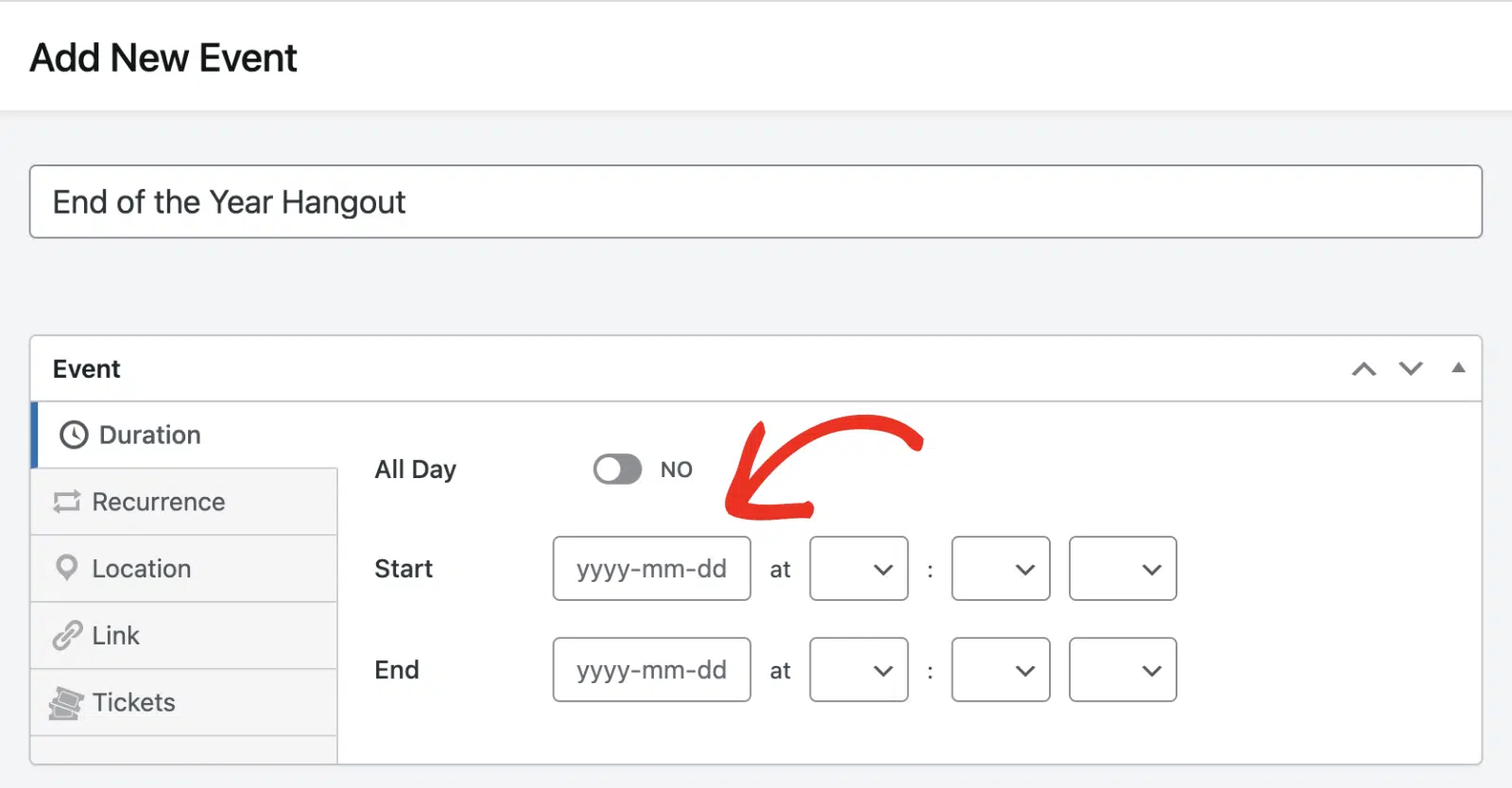Toggle the All Day switch
The image size is (1512, 788).
[617, 470]
